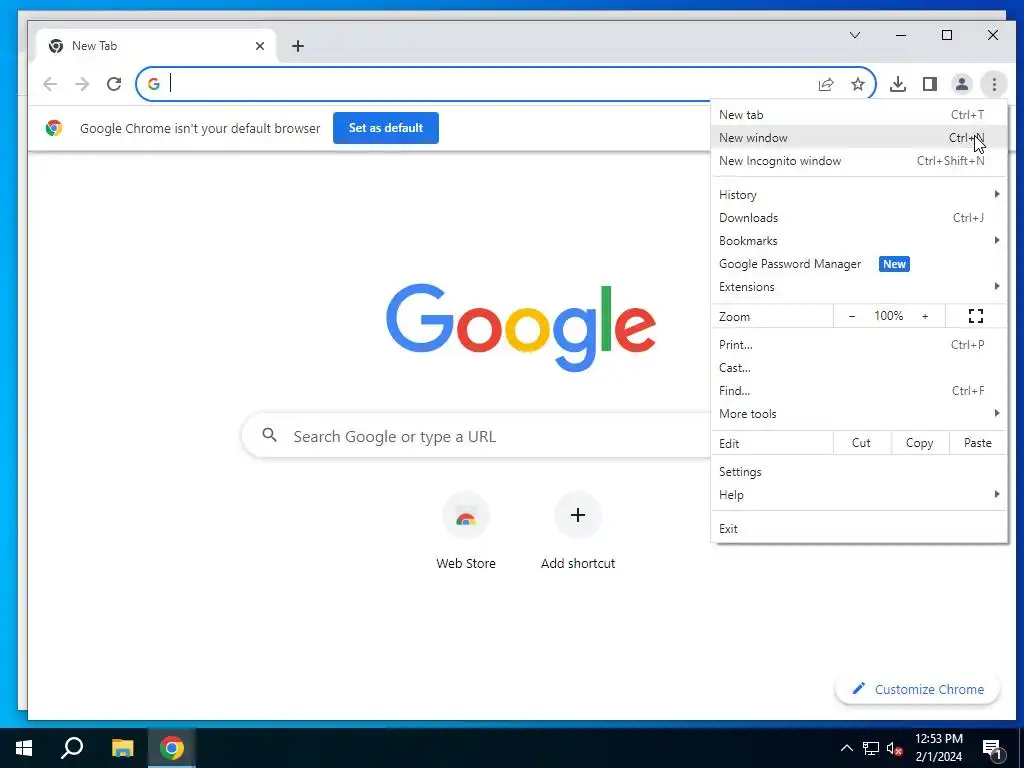Viewport: 1024px width, 768px height.
Task: Toggle the side panel icon
Action: pyautogui.click(x=930, y=84)
